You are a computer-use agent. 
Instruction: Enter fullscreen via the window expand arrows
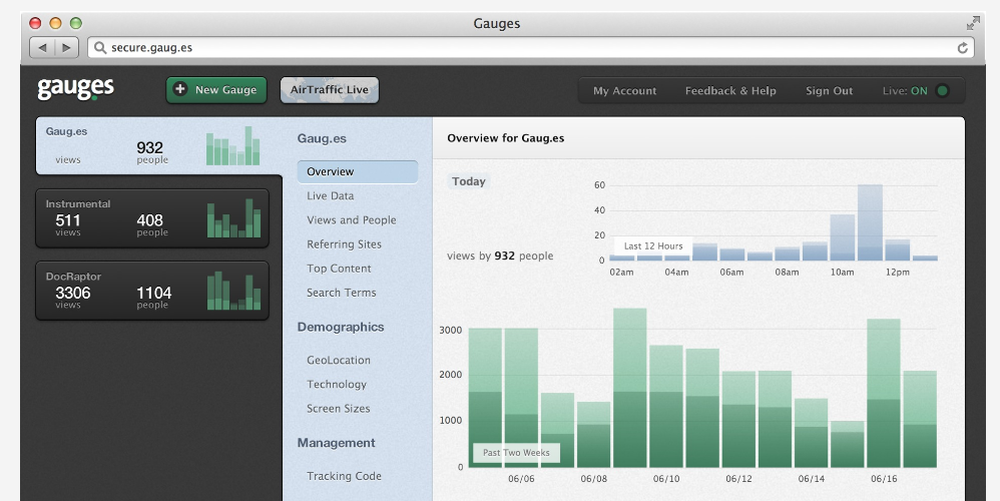pos(973,24)
